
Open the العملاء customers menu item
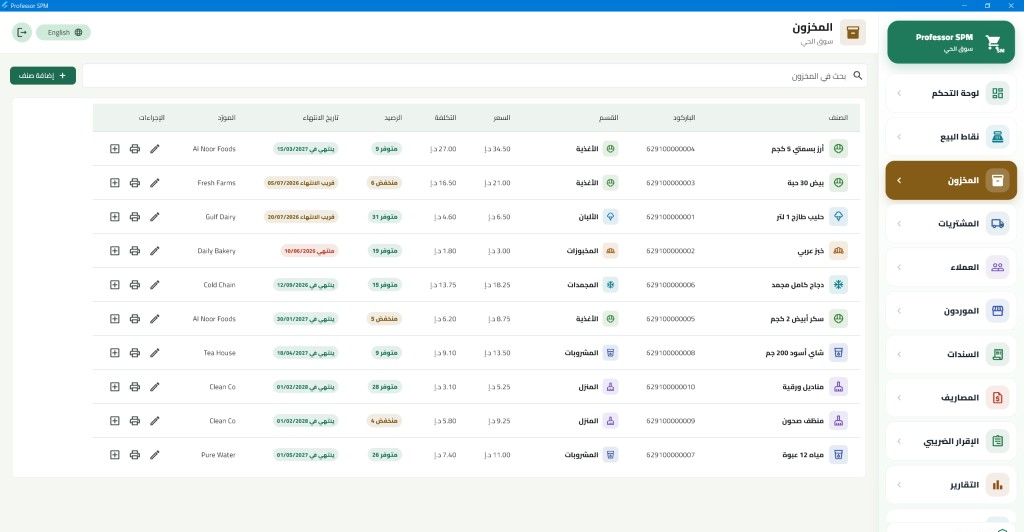951,267
